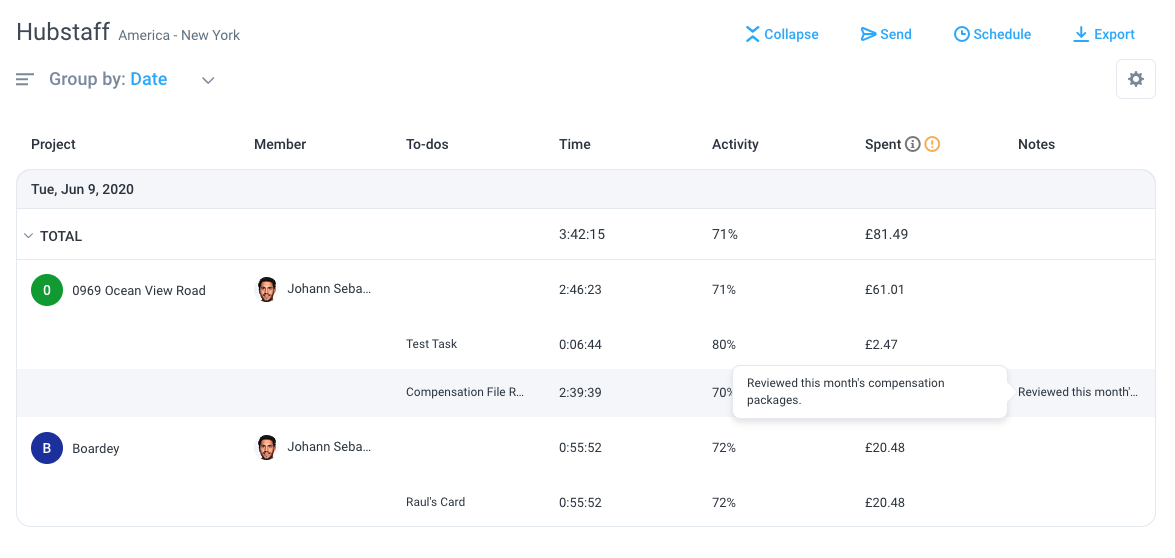Select the Date grouping value

pos(148,79)
